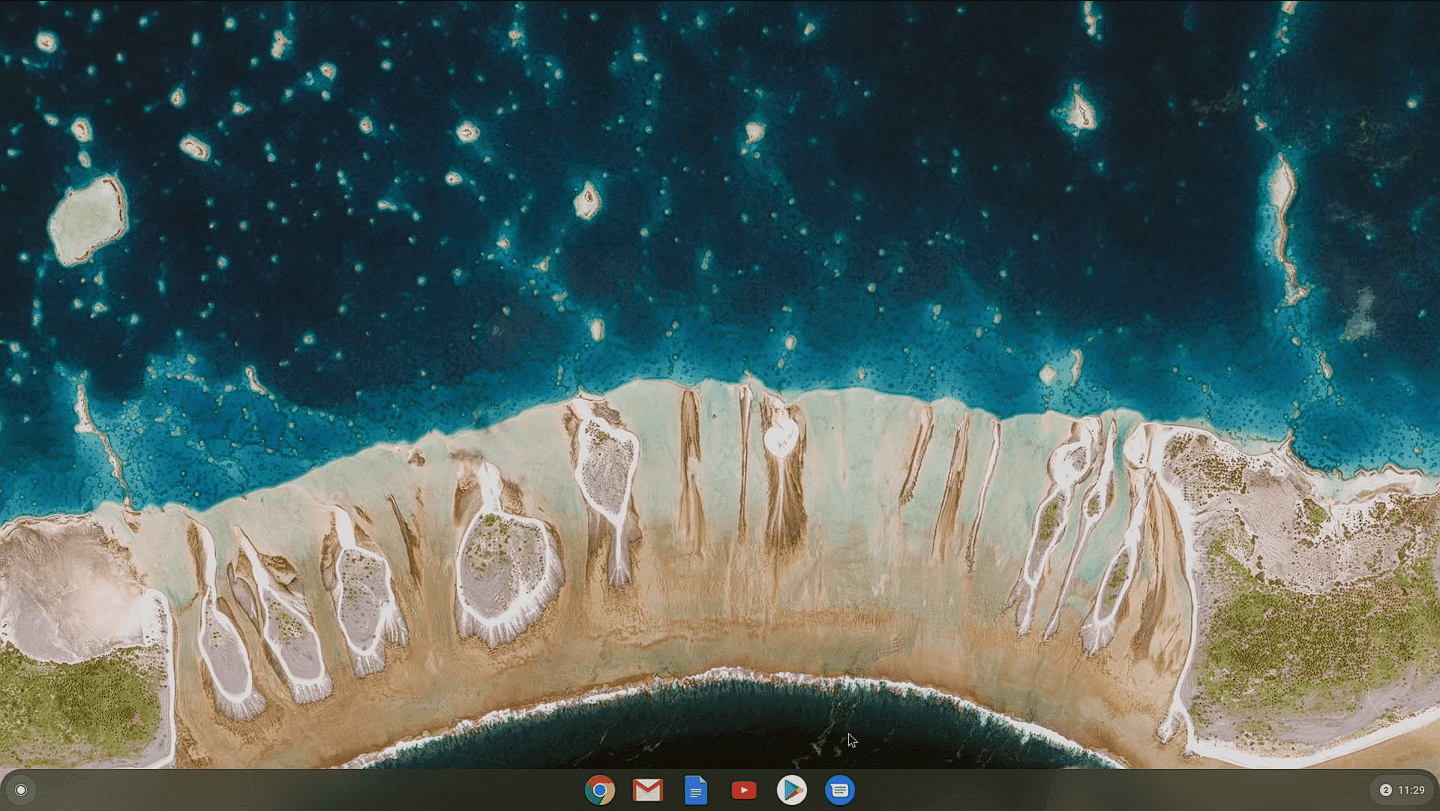The width and height of the screenshot is (1440, 811).
Task: Click the small island in upper center lagoon
Action: click(x=587, y=200)
